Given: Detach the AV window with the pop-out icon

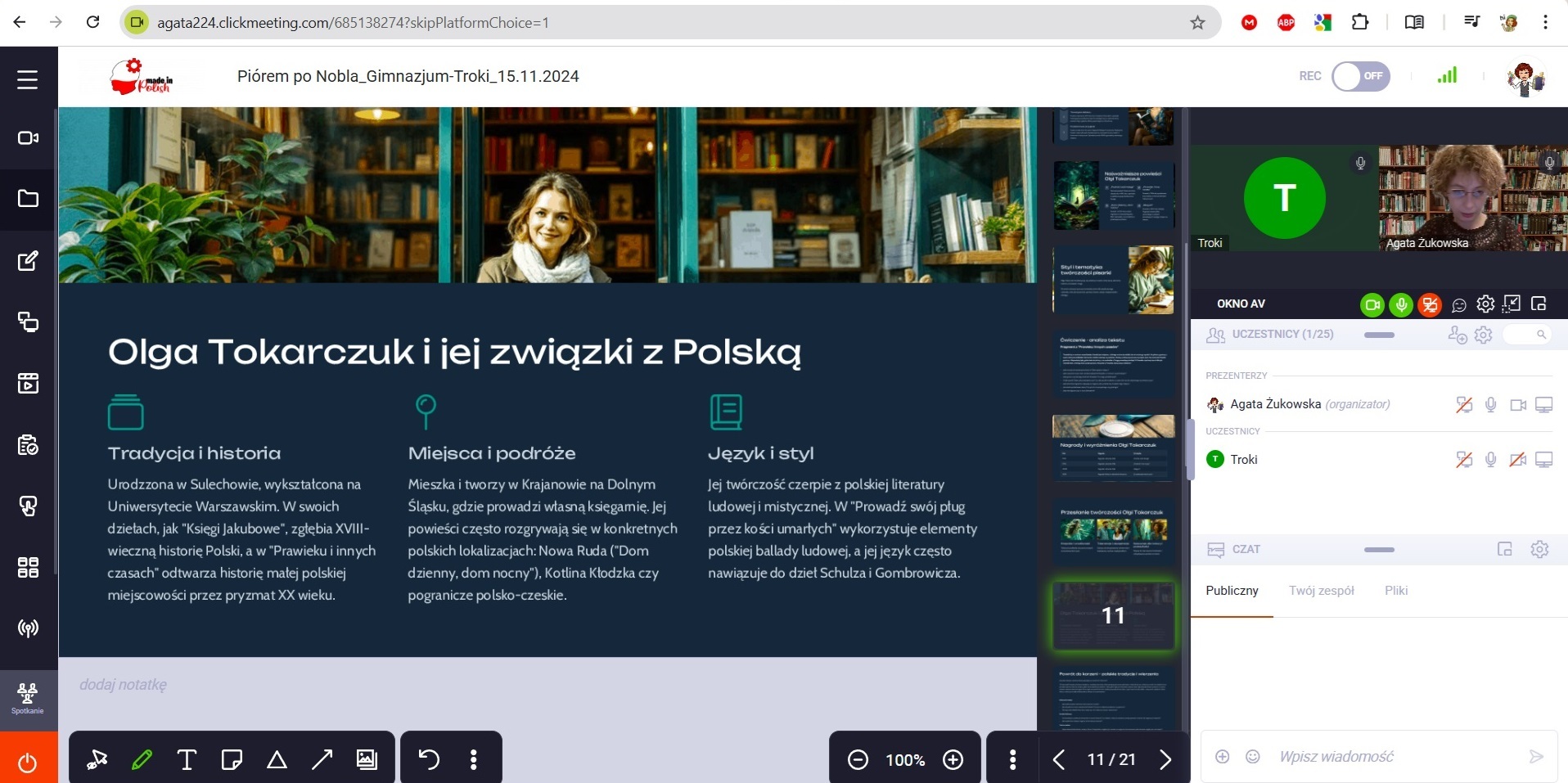Looking at the screenshot, I should [x=1539, y=304].
